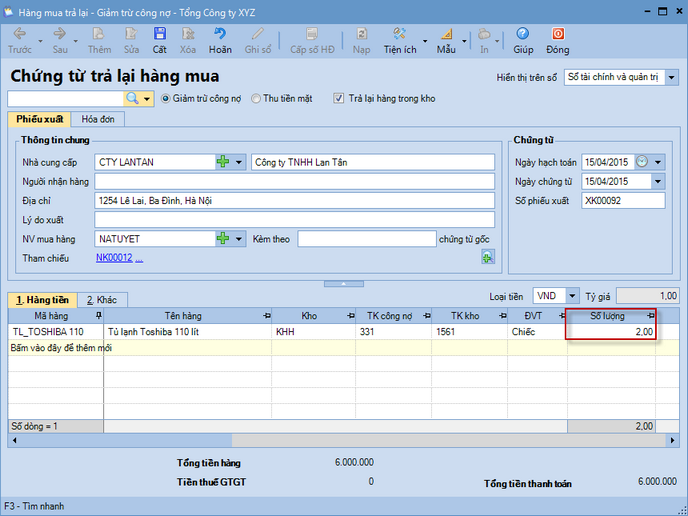Viewport: 688px width, 516px height.
Task: Add an employee with the NV mua hàng plus icon
Action: point(223,239)
